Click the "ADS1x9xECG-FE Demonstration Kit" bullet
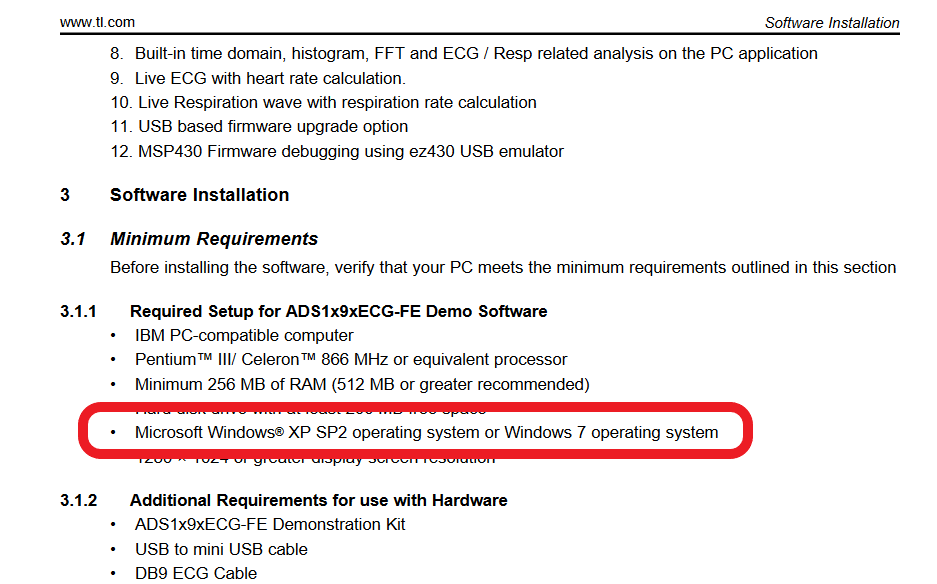 (270, 524)
